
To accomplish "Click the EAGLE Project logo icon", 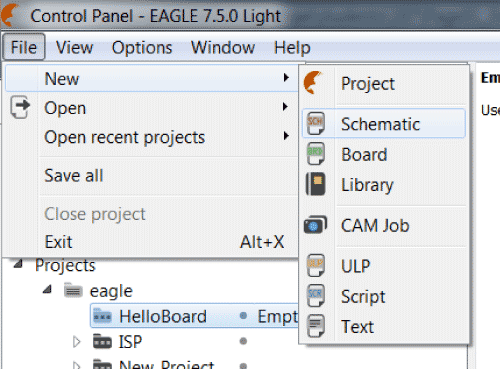I will 313,83.
